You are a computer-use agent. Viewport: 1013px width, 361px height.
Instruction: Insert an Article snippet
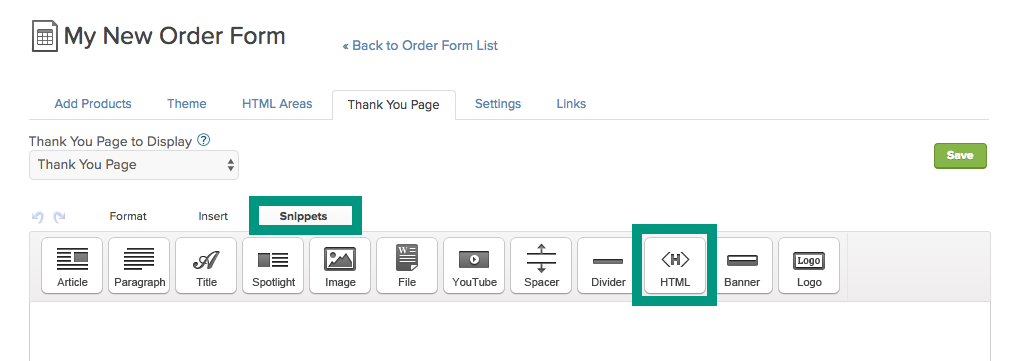click(72, 265)
